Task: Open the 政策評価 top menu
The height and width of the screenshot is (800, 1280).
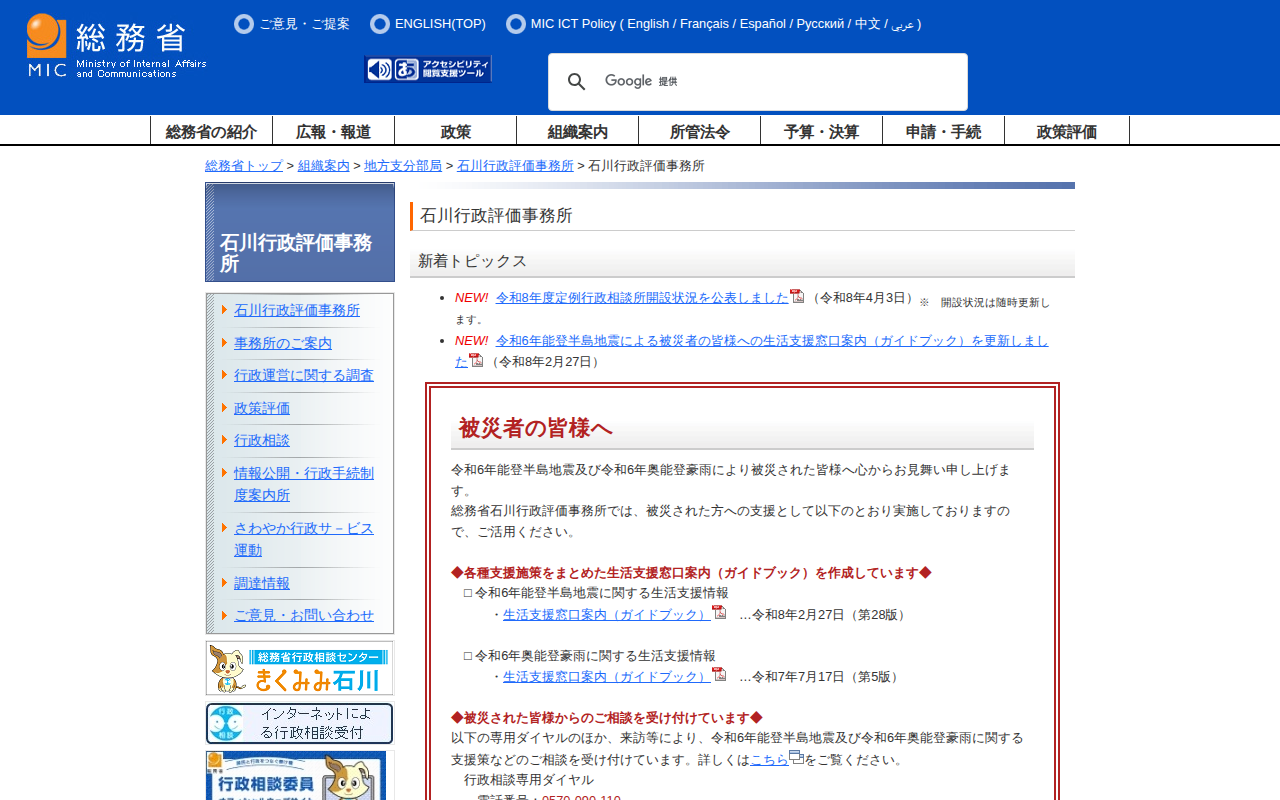Action: tap(1067, 131)
